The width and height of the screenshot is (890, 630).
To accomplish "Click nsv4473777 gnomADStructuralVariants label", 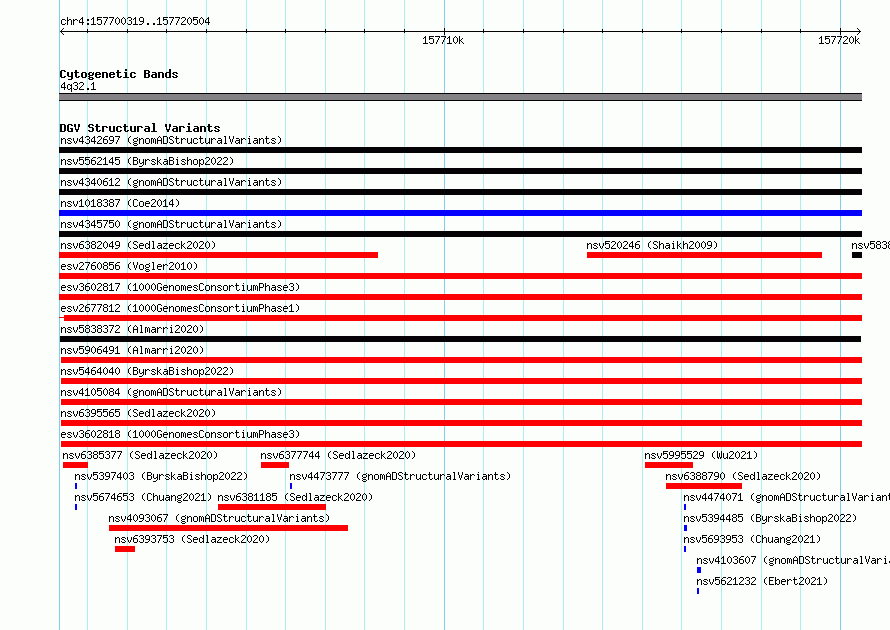I will coord(400,476).
